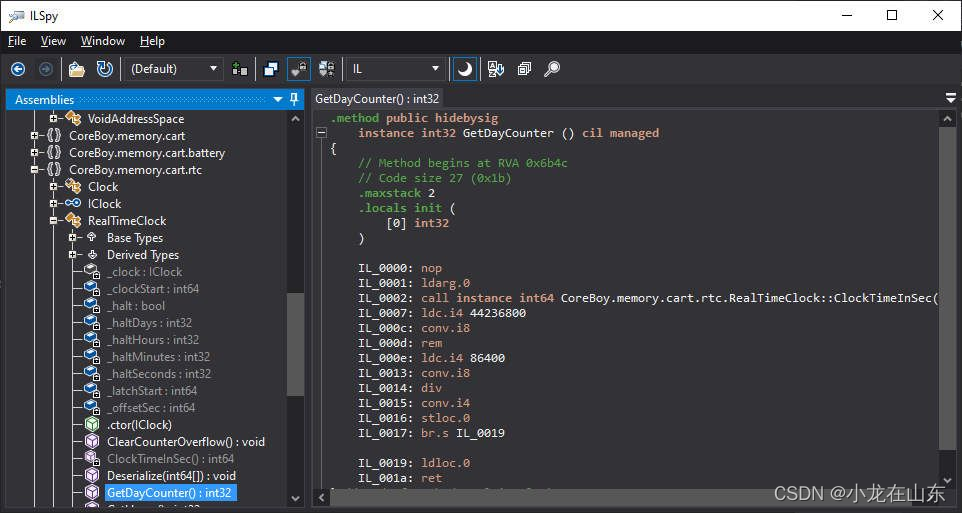The width and height of the screenshot is (962, 513).
Task: Click the method icon beside Deserialize(int64[])
Action: click(x=91, y=476)
